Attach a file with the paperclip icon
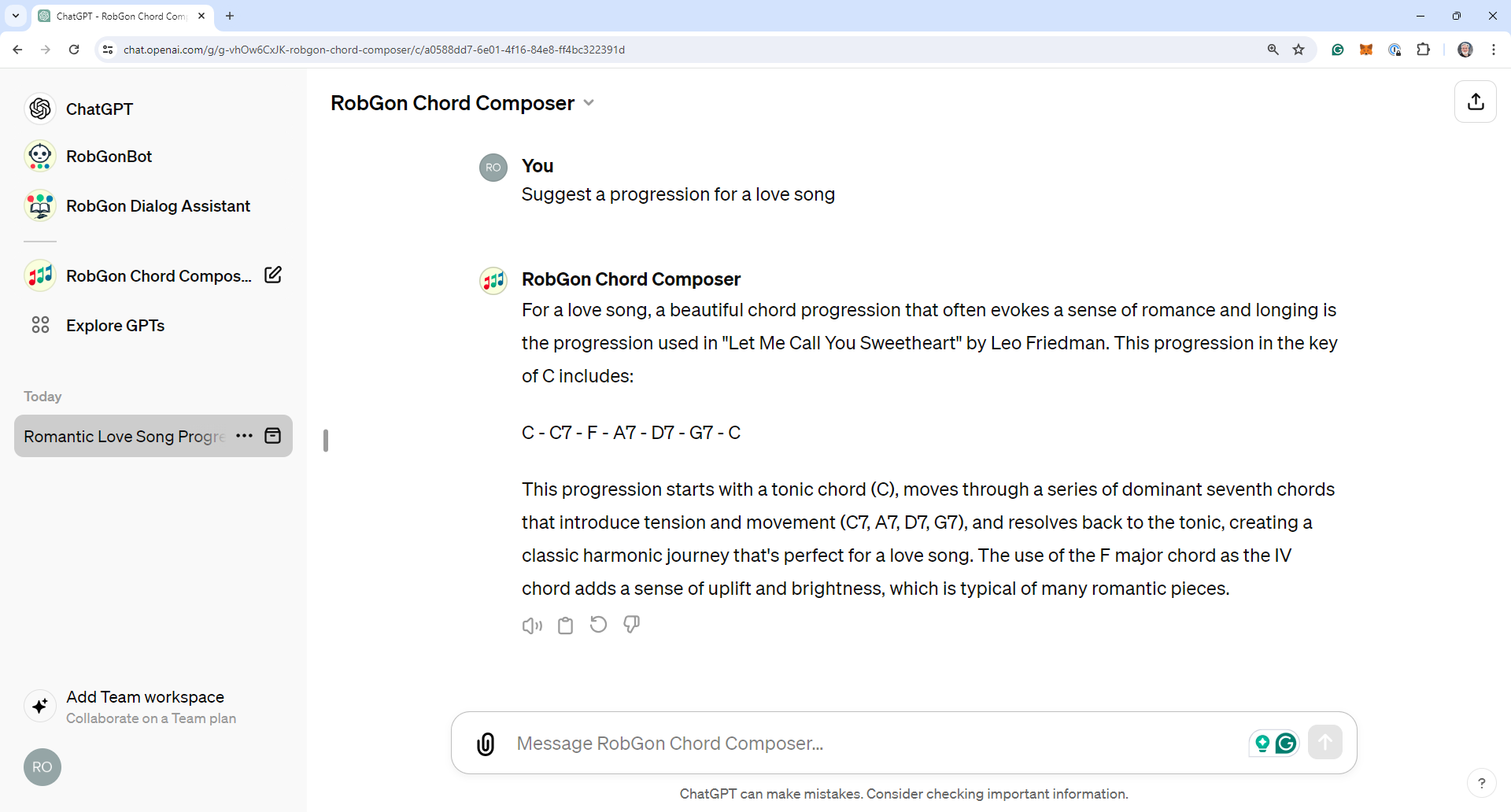Screen dimensions: 1511x812 click(486, 744)
